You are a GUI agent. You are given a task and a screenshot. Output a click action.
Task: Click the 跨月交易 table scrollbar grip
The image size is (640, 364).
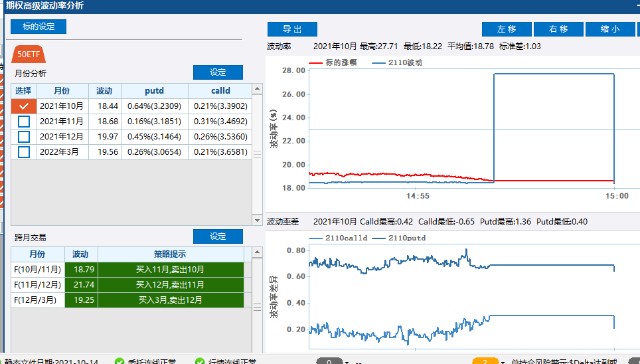point(257,308)
